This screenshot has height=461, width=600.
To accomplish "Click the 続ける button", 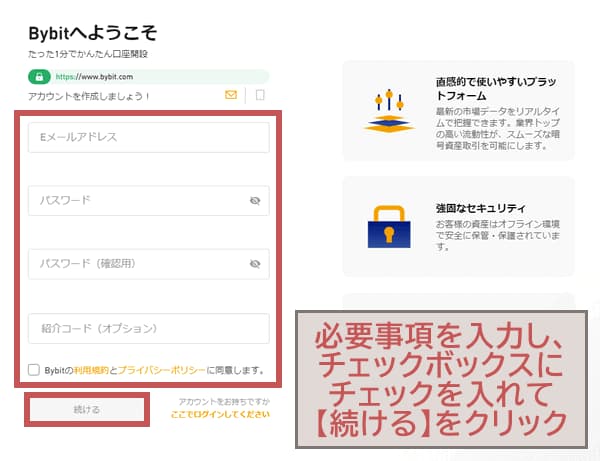I will click(87, 410).
